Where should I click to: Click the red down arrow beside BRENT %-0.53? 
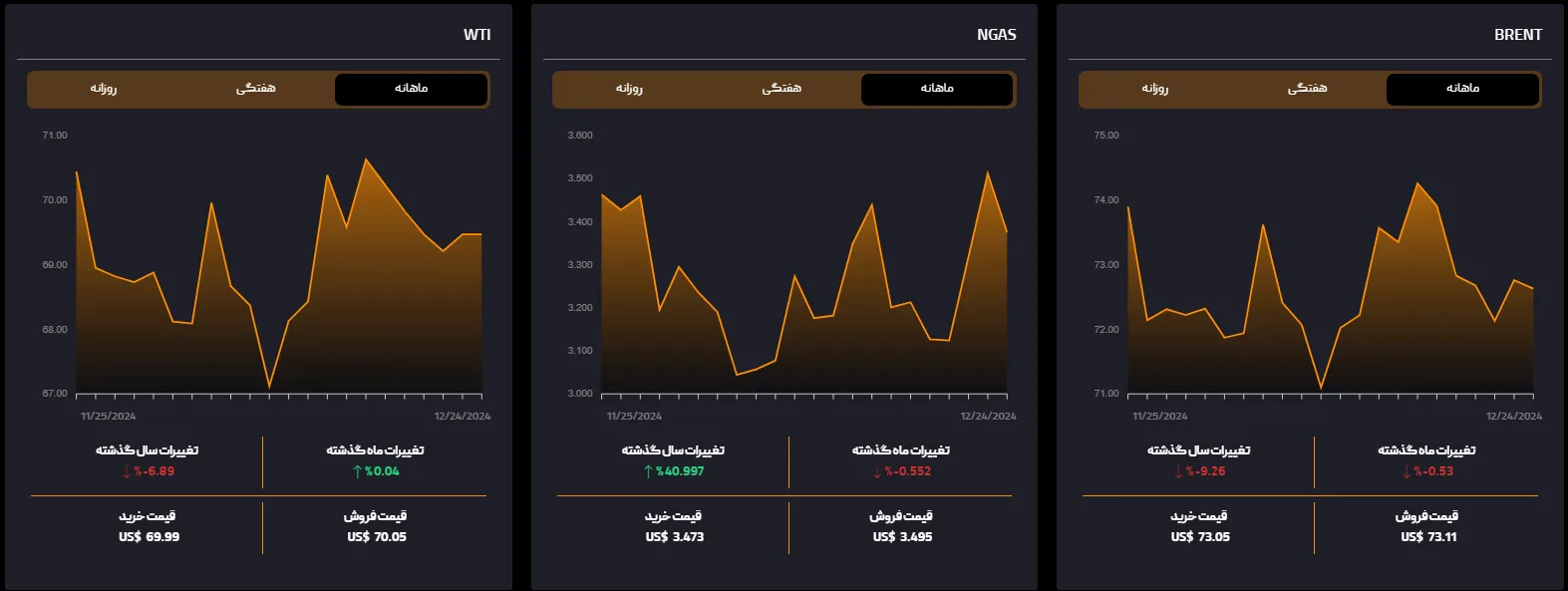point(1407,471)
